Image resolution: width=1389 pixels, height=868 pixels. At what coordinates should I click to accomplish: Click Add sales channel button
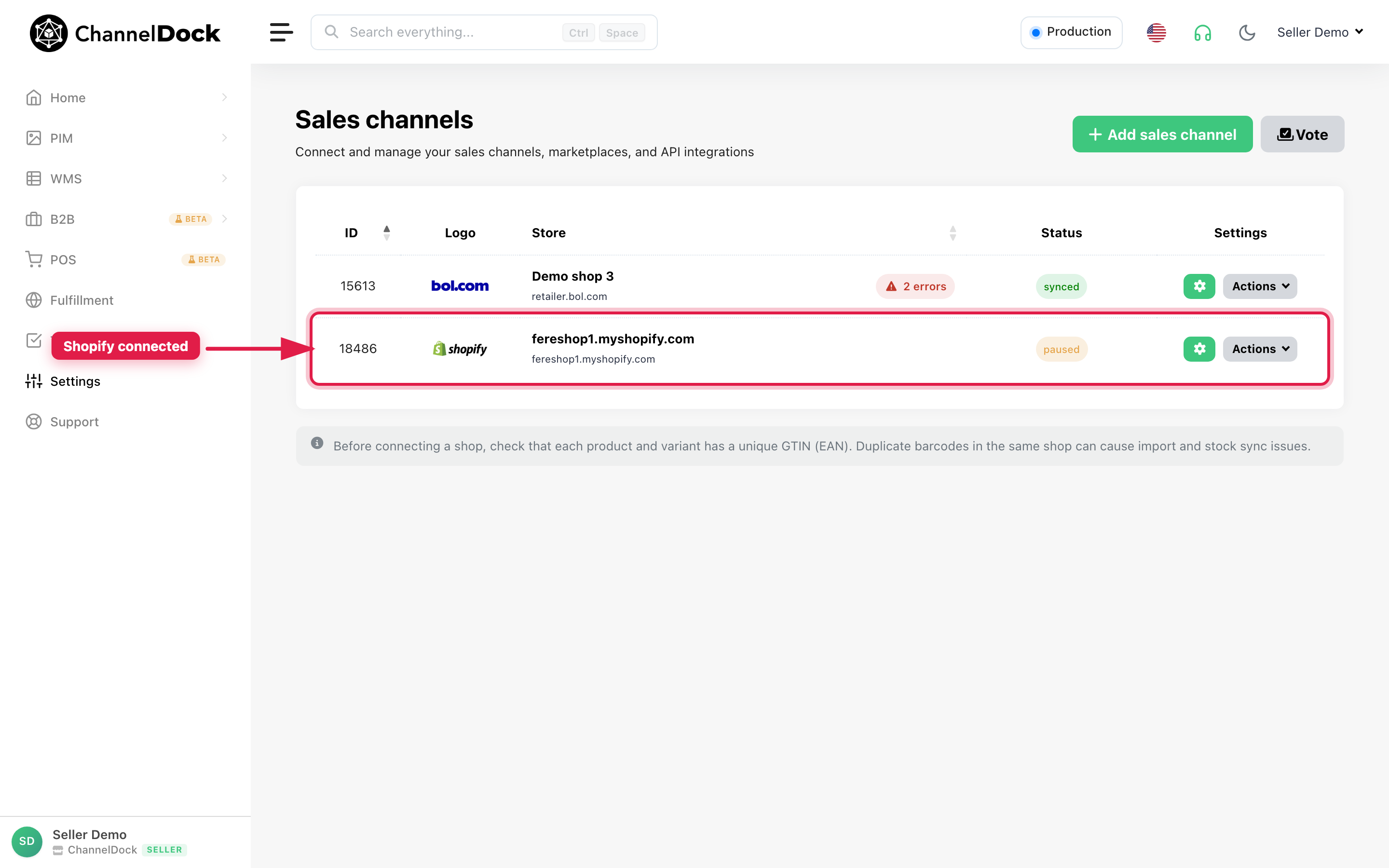(1162, 135)
